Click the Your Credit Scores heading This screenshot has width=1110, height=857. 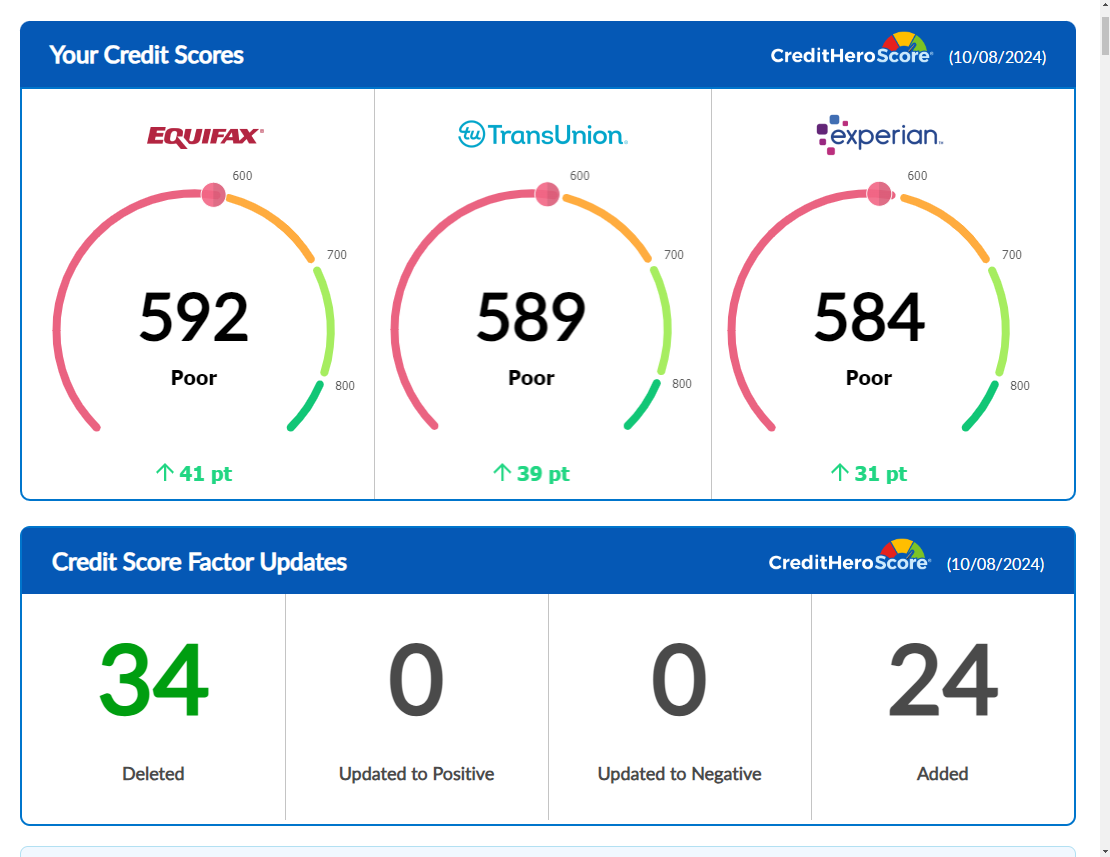(147, 55)
